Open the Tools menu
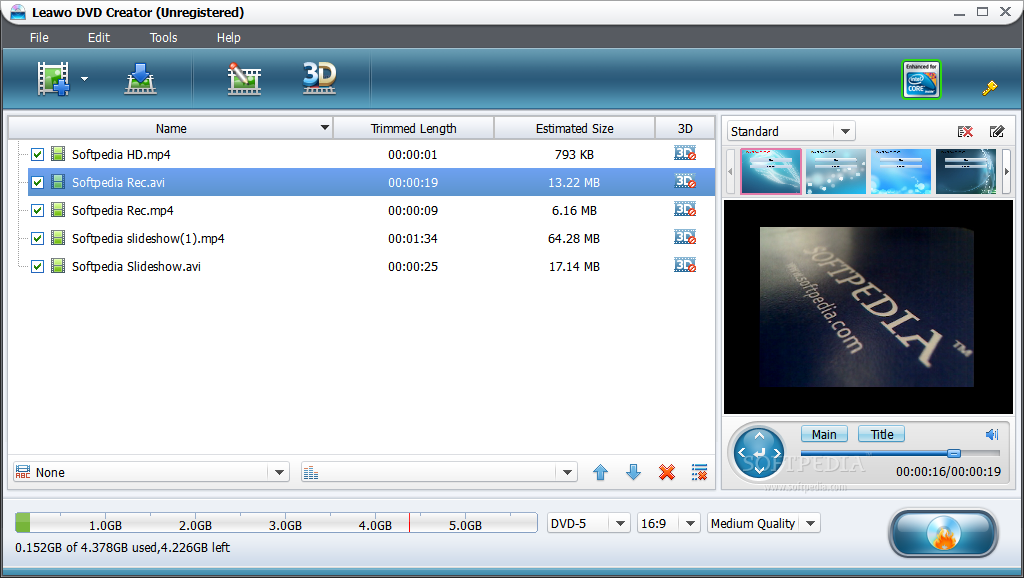1024x578 pixels. pos(163,37)
